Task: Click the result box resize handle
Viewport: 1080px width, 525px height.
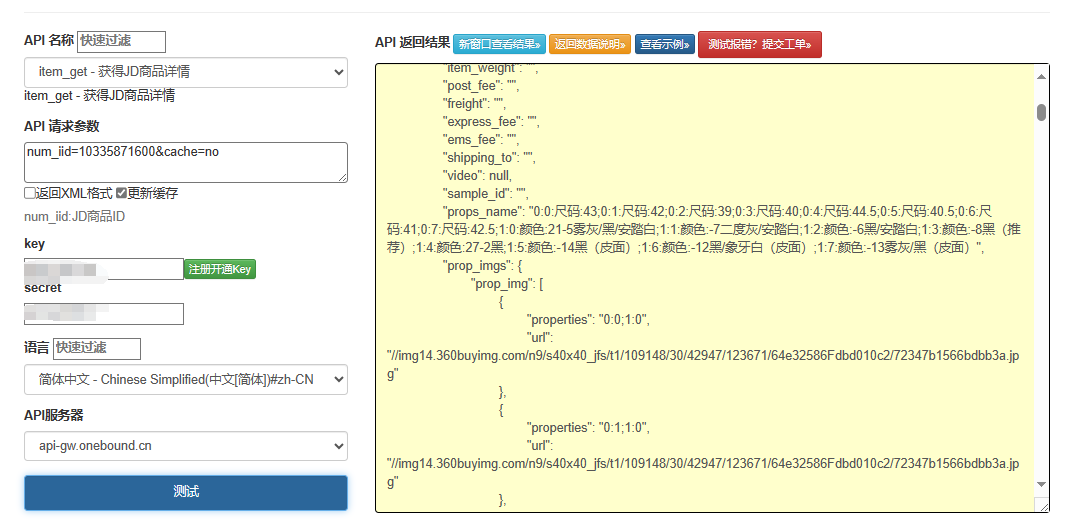Action: pos(1043,506)
